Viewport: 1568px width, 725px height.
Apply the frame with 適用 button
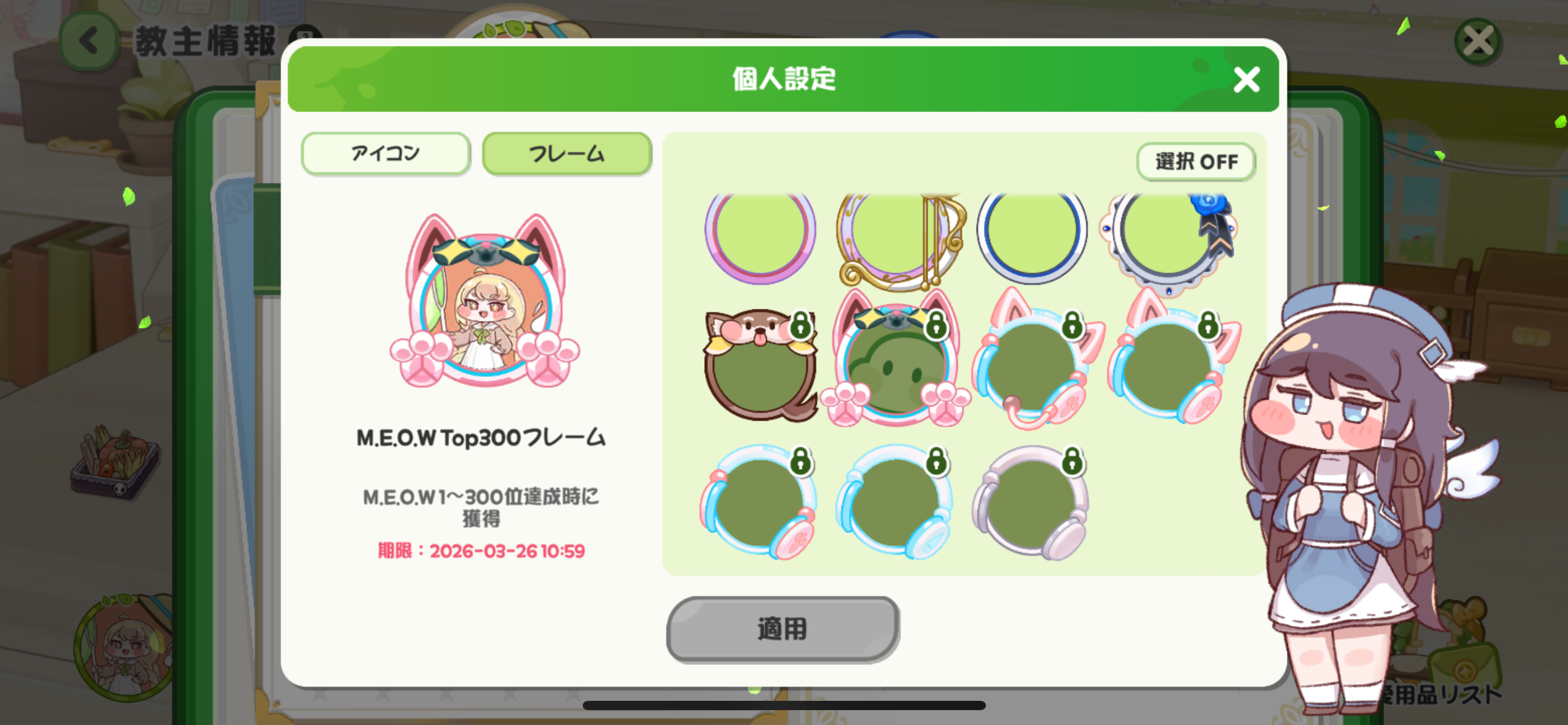point(783,629)
